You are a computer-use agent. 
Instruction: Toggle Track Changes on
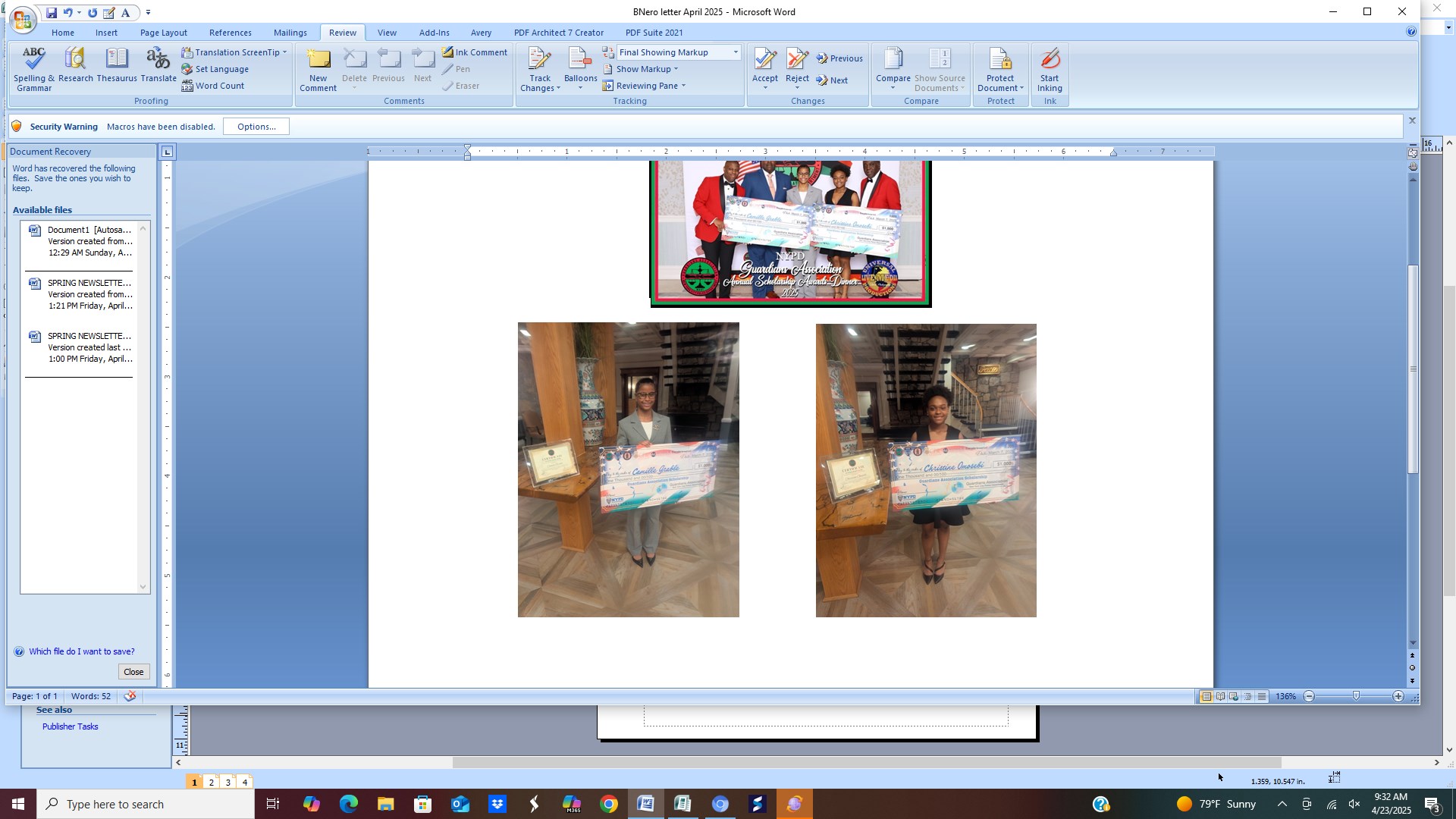539,61
